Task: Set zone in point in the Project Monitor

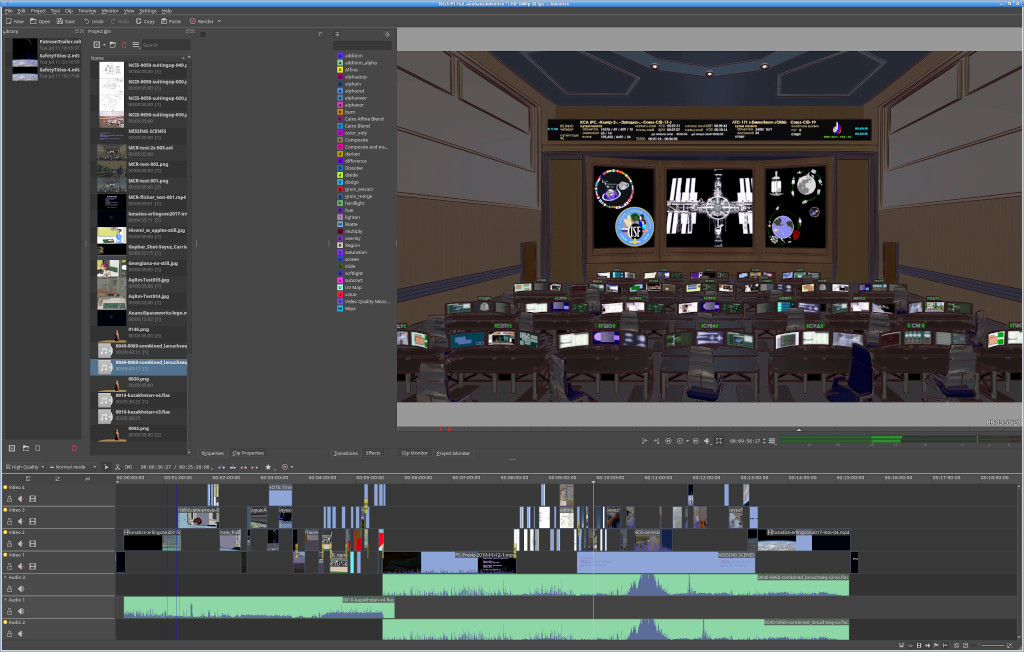Action: tap(645, 441)
